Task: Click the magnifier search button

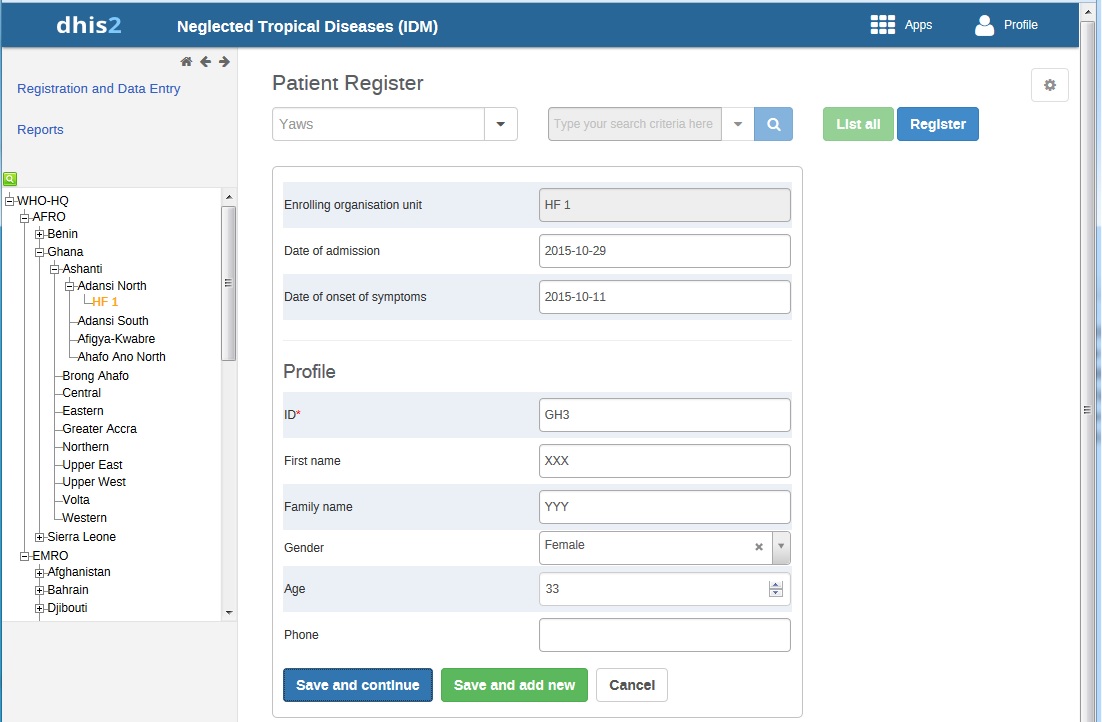Action: coord(773,124)
